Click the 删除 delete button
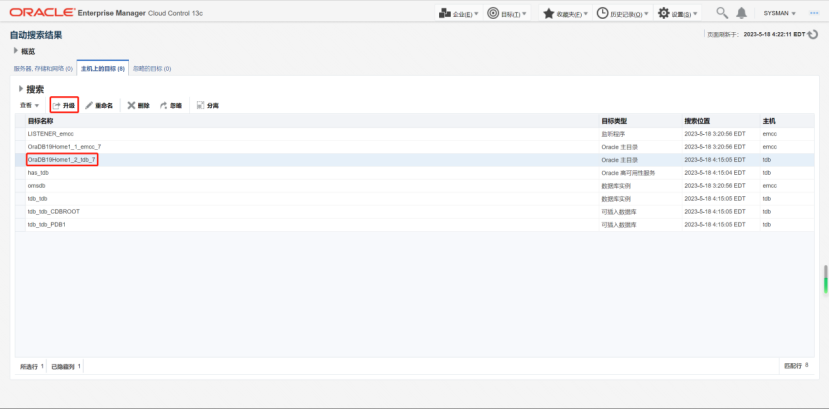 point(139,106)
